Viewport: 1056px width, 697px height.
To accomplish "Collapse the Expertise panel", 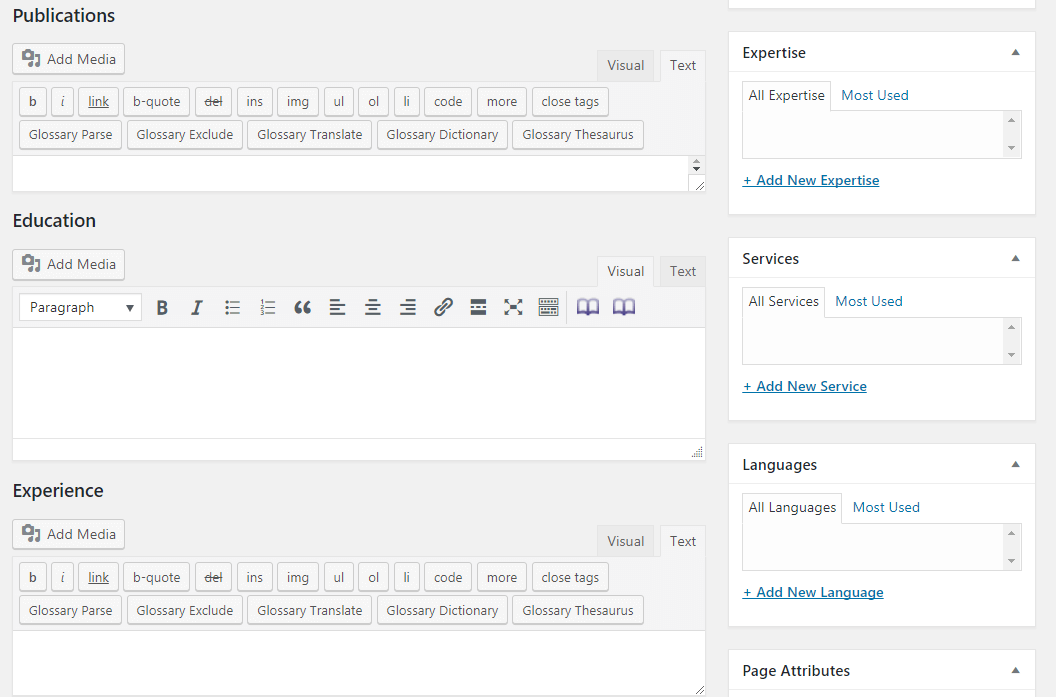I will coord(1015,52).
